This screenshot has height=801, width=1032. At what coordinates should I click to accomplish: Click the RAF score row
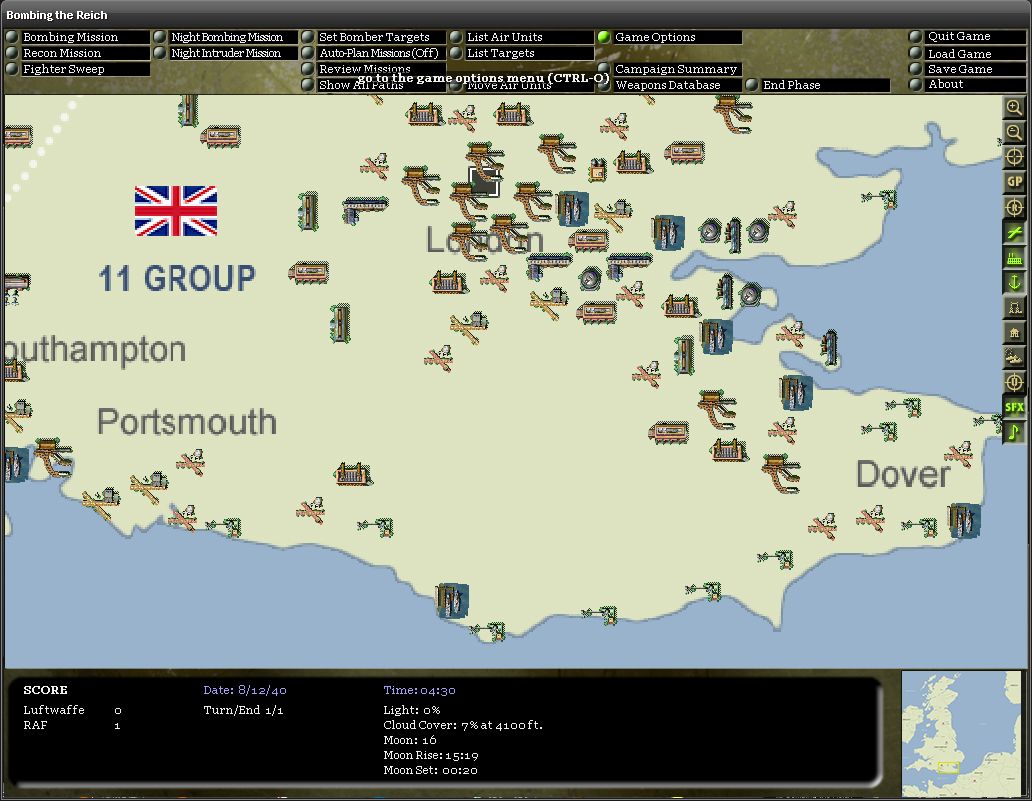(72, 725)
